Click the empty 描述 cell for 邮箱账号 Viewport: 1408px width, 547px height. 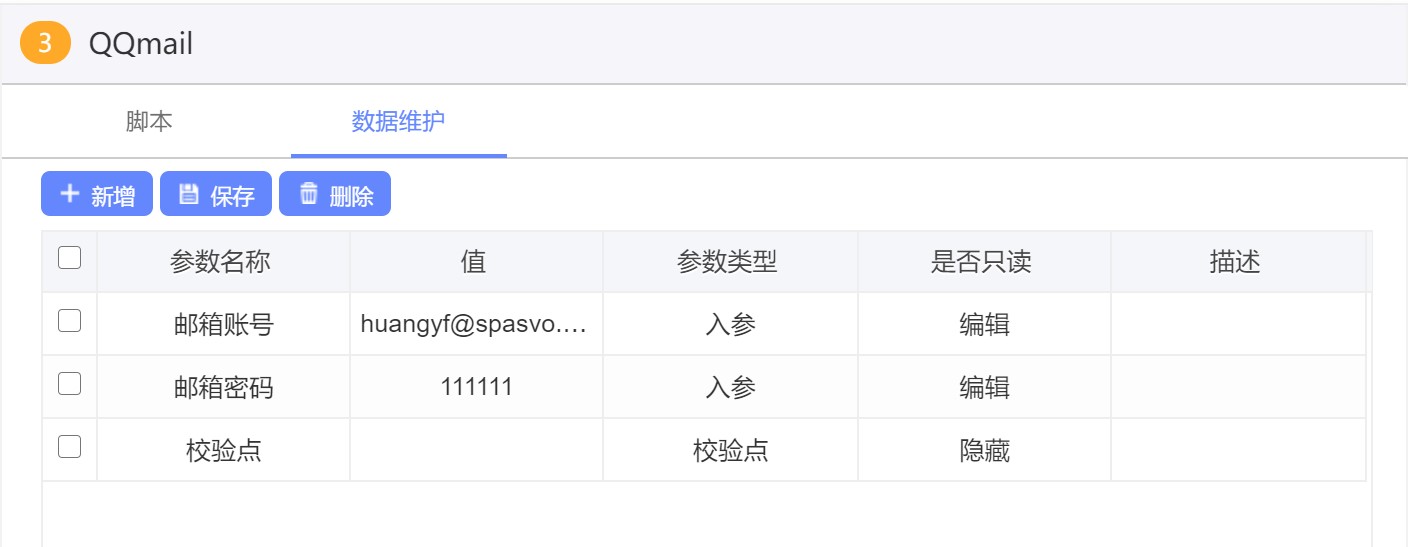(x=1237, y=324)
